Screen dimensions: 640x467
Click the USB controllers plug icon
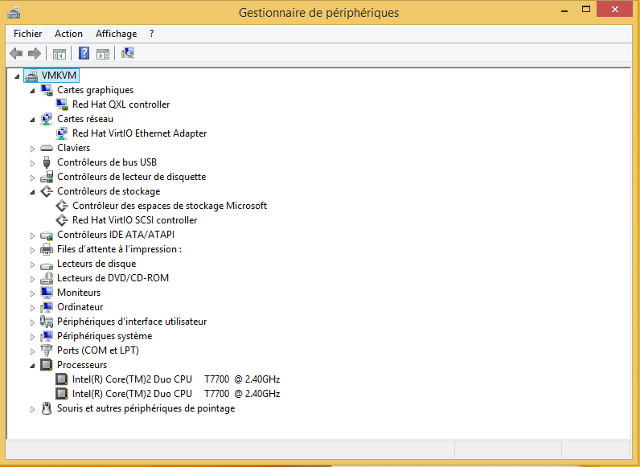coord(47,162)
